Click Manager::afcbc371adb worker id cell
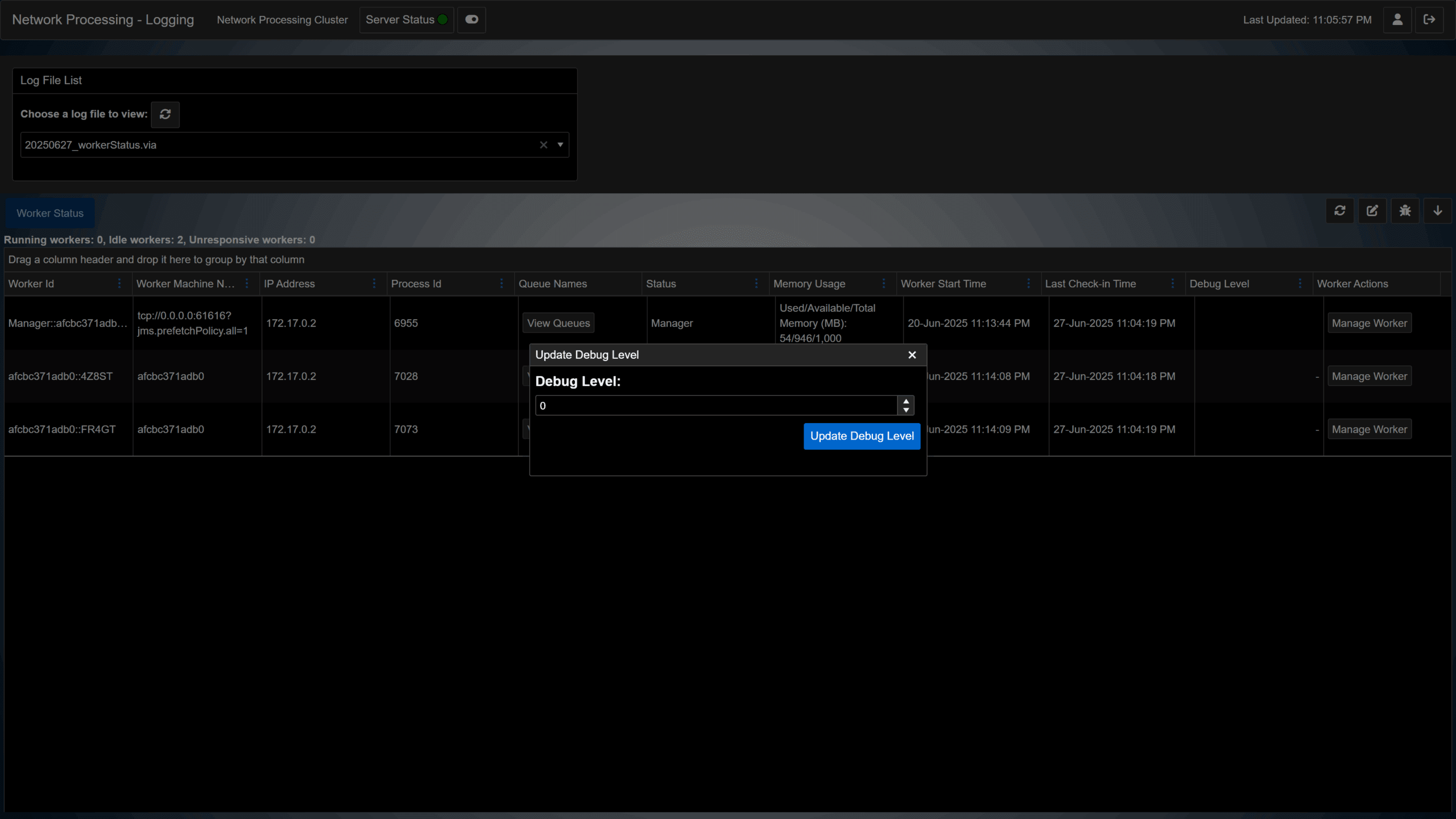 pyautogui.click(x=68, y=323)
